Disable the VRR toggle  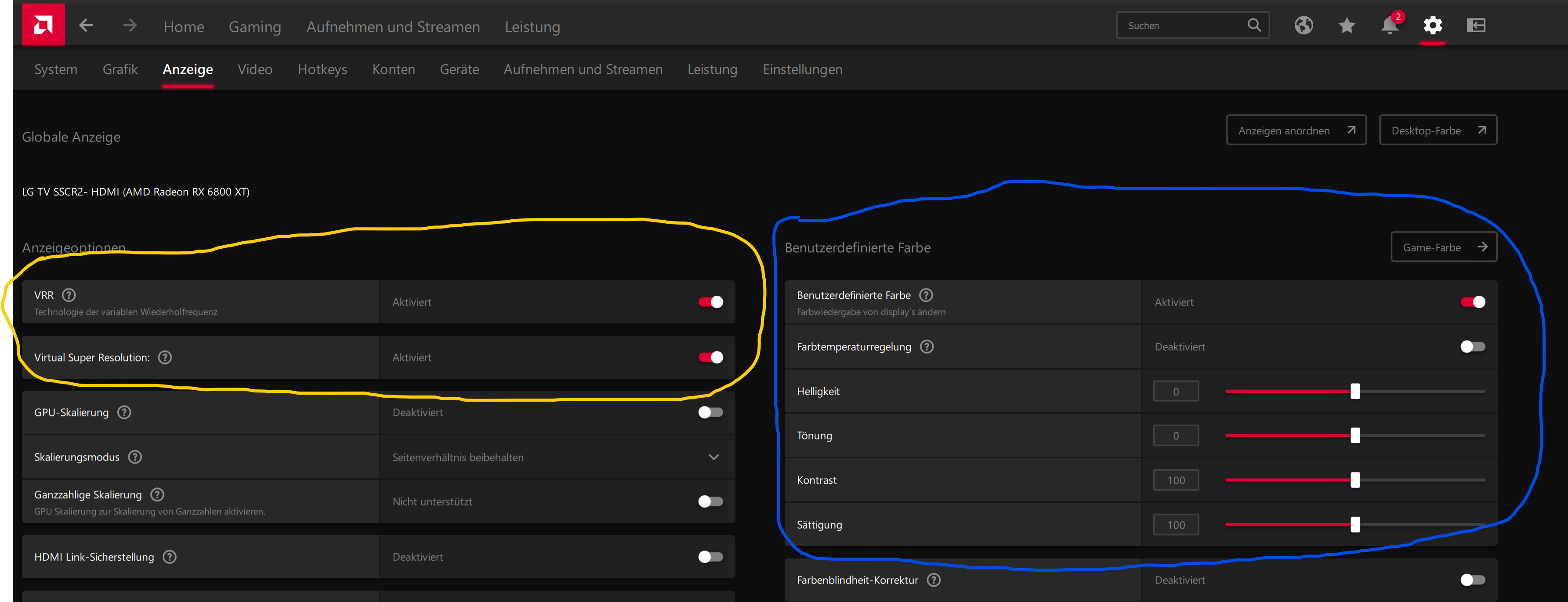(x=710, y=302)
